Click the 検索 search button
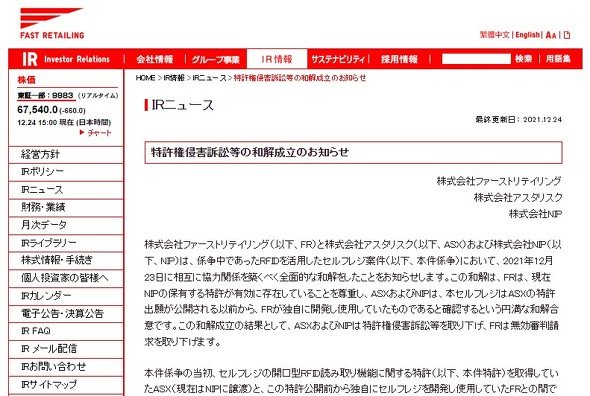Screen dimensions: 590x396 pyautogui.click(x=524, y=59)
